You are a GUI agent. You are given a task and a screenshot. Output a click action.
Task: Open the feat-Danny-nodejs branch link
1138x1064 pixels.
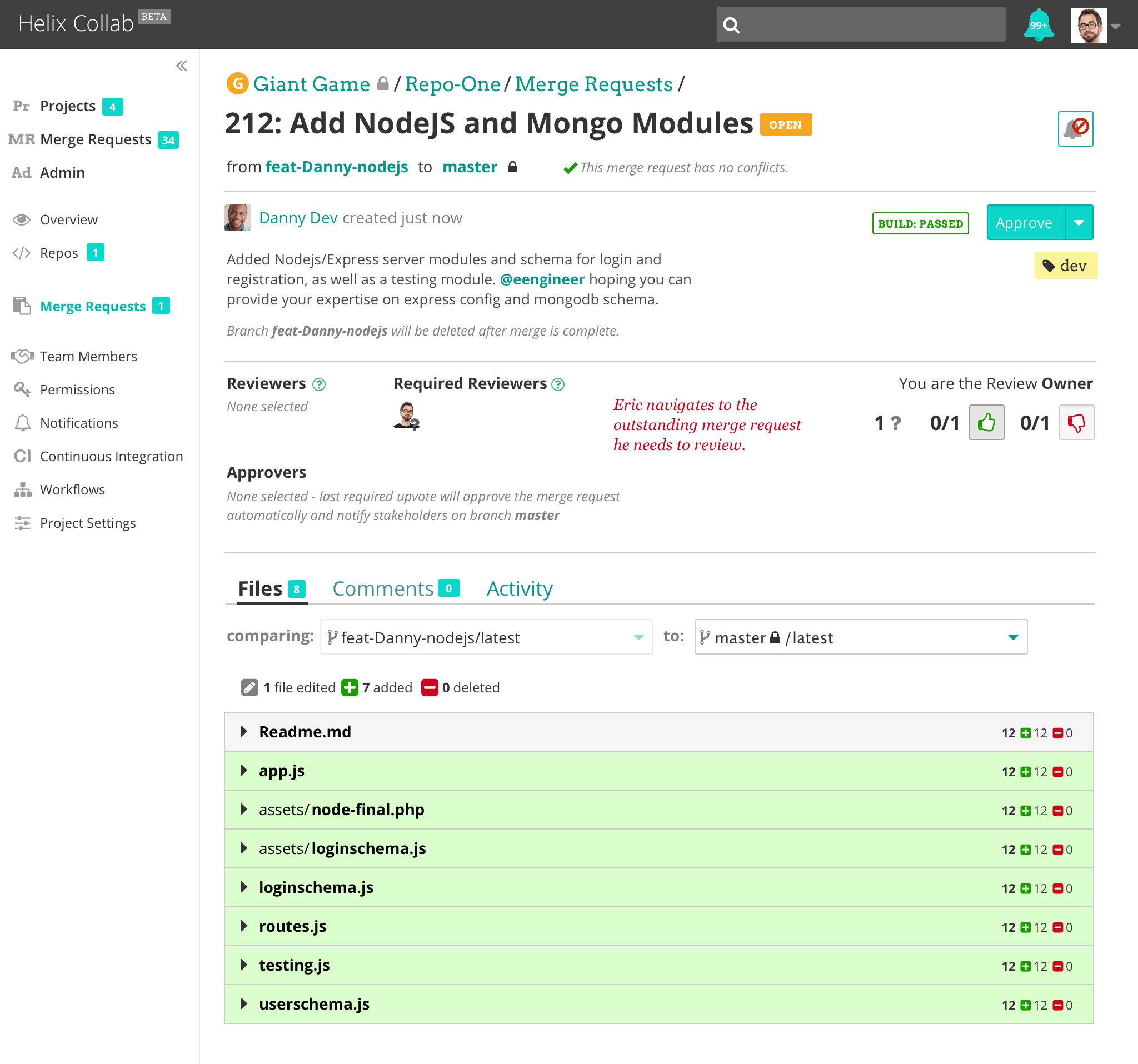pyautogui.click(x=337, y=167)
